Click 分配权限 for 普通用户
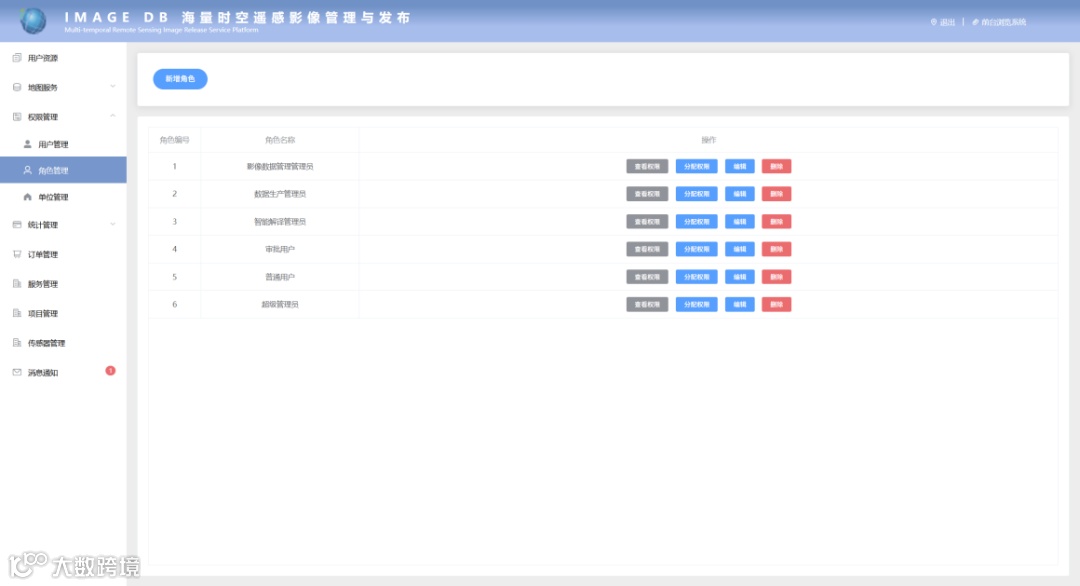 (696, 277)
